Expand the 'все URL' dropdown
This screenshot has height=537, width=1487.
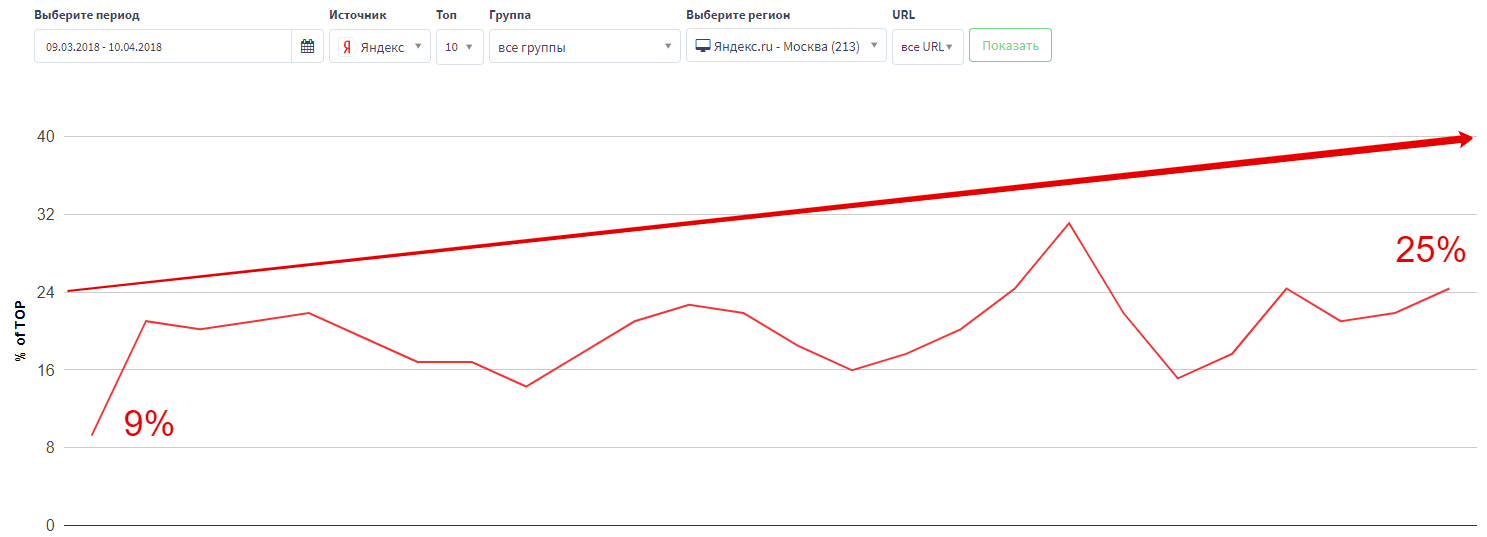[927, 46]
